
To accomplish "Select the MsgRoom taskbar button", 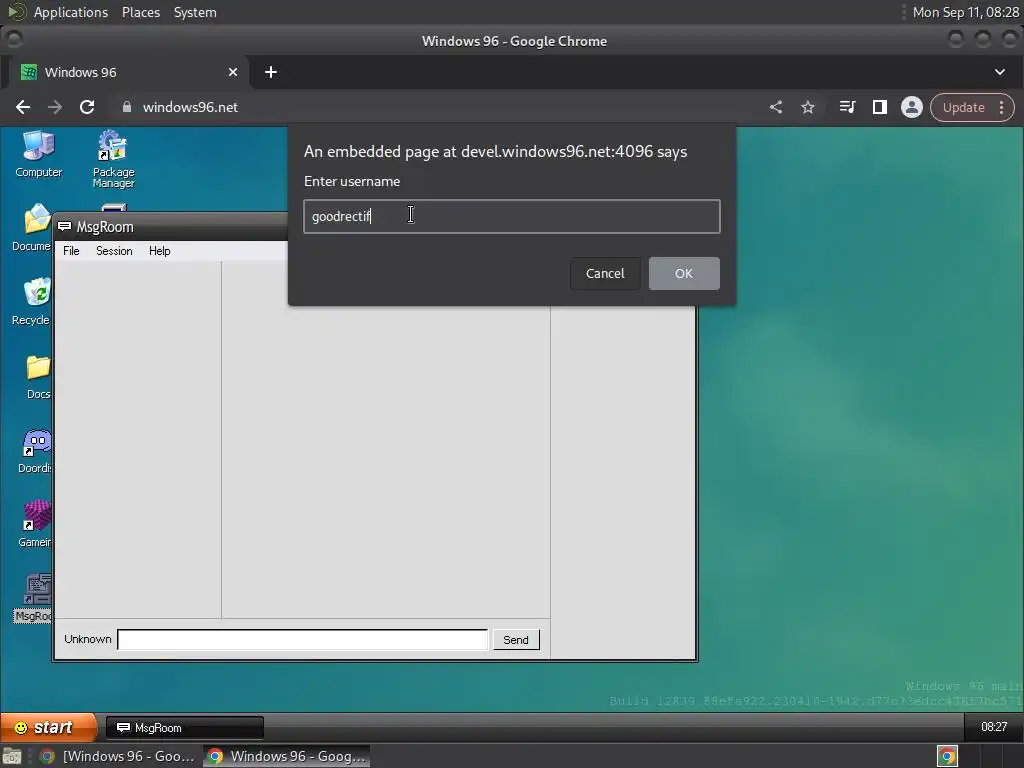I will tap(184, 728).
